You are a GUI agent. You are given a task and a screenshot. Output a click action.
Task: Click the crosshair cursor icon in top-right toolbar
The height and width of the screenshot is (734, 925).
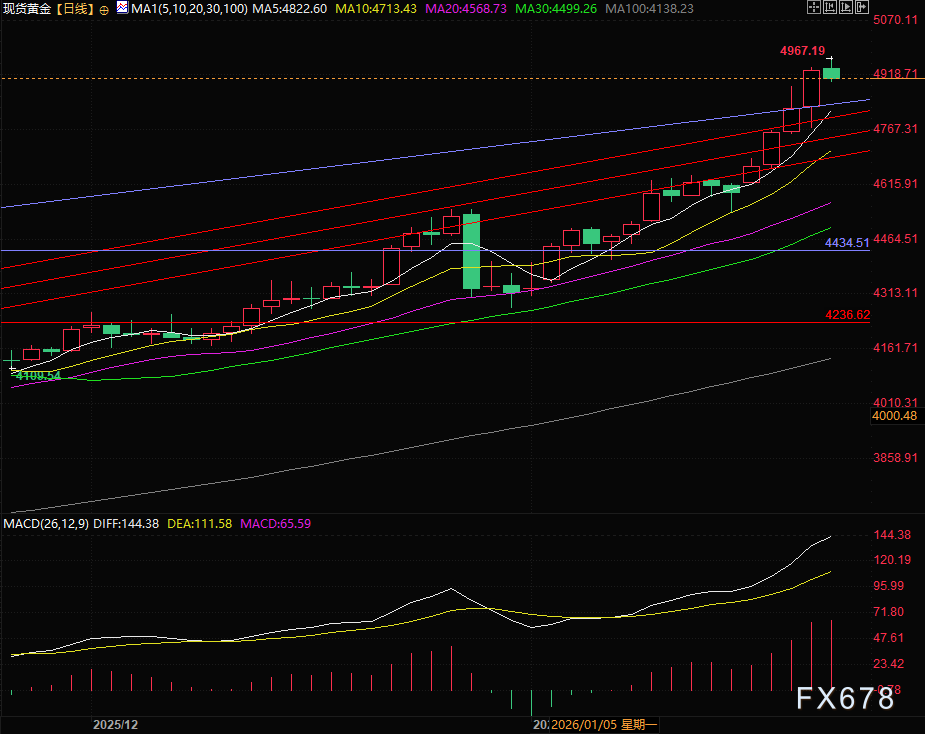click(x=814, y=7)
